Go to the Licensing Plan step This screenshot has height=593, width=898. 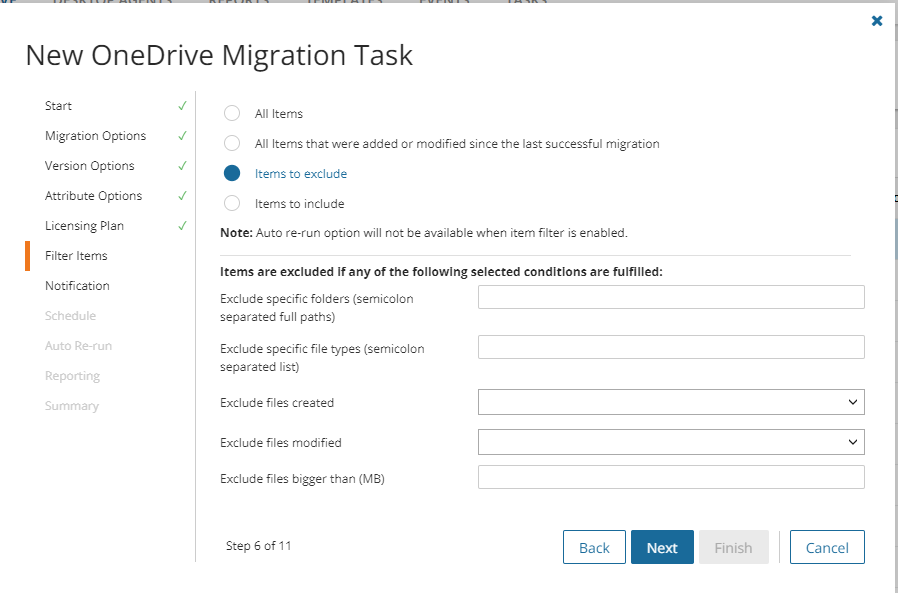click(84, 226)
